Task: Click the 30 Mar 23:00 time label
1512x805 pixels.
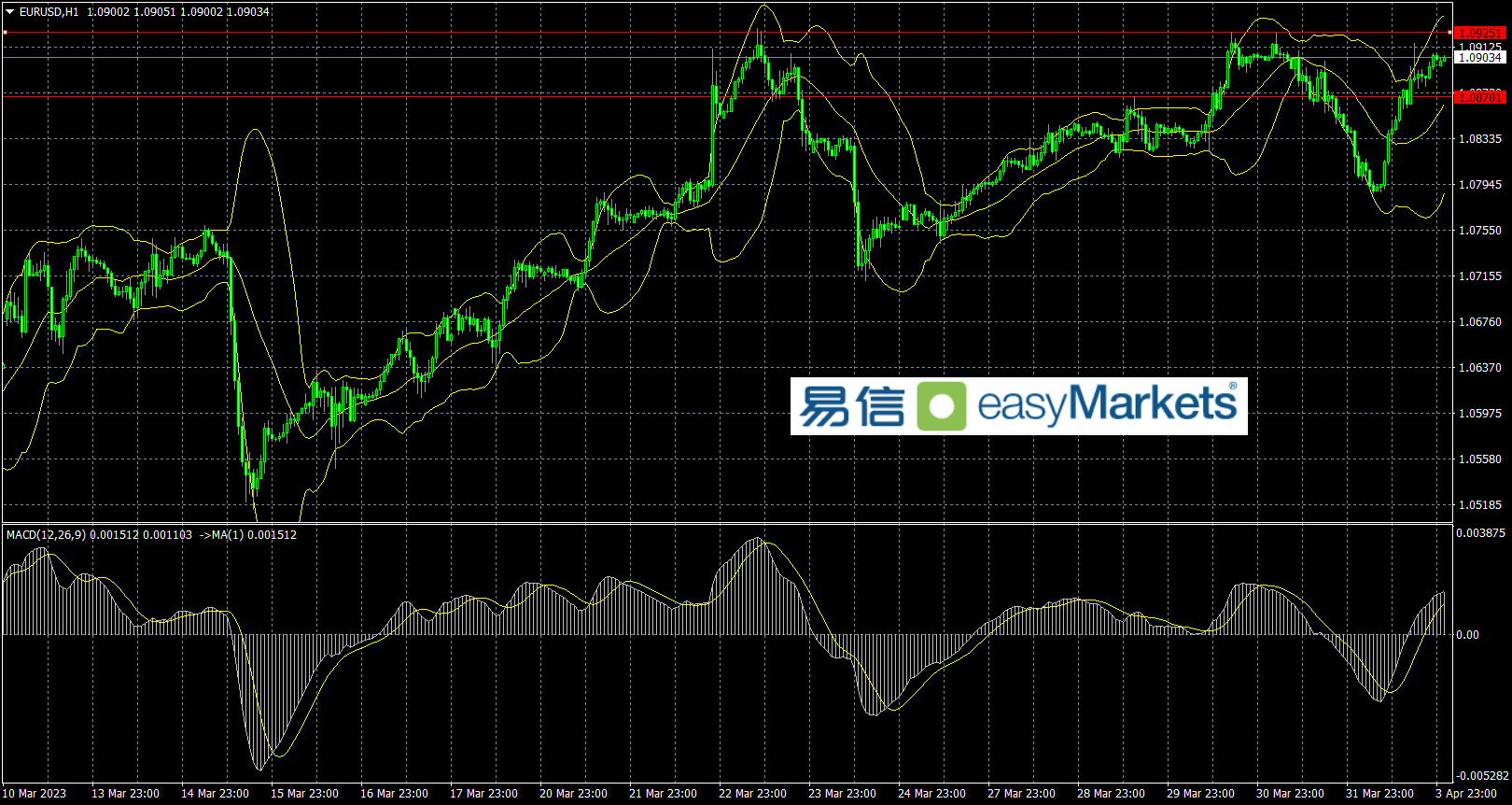Action: pyautogui.click(x=1290, y=794)
